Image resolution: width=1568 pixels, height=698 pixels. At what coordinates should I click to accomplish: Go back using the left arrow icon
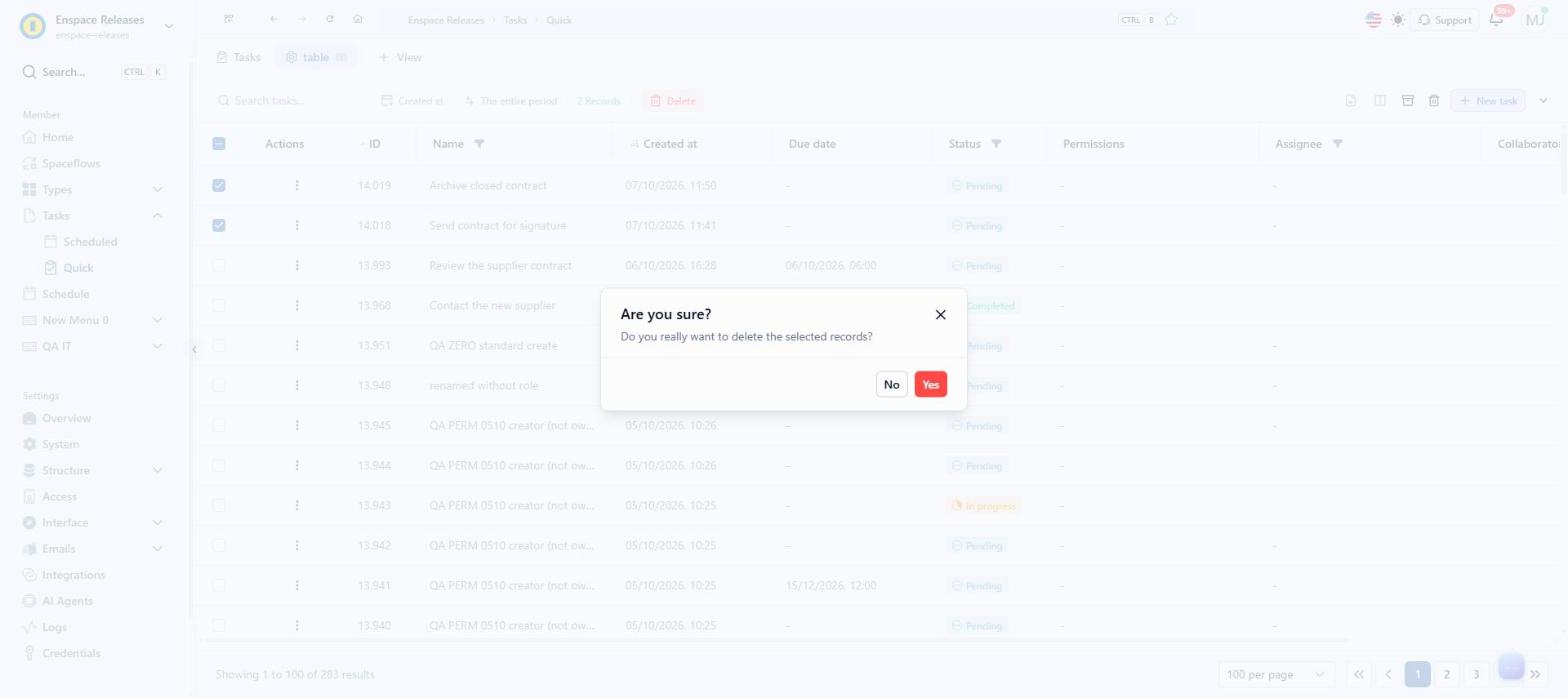click(x=274, y=19)
